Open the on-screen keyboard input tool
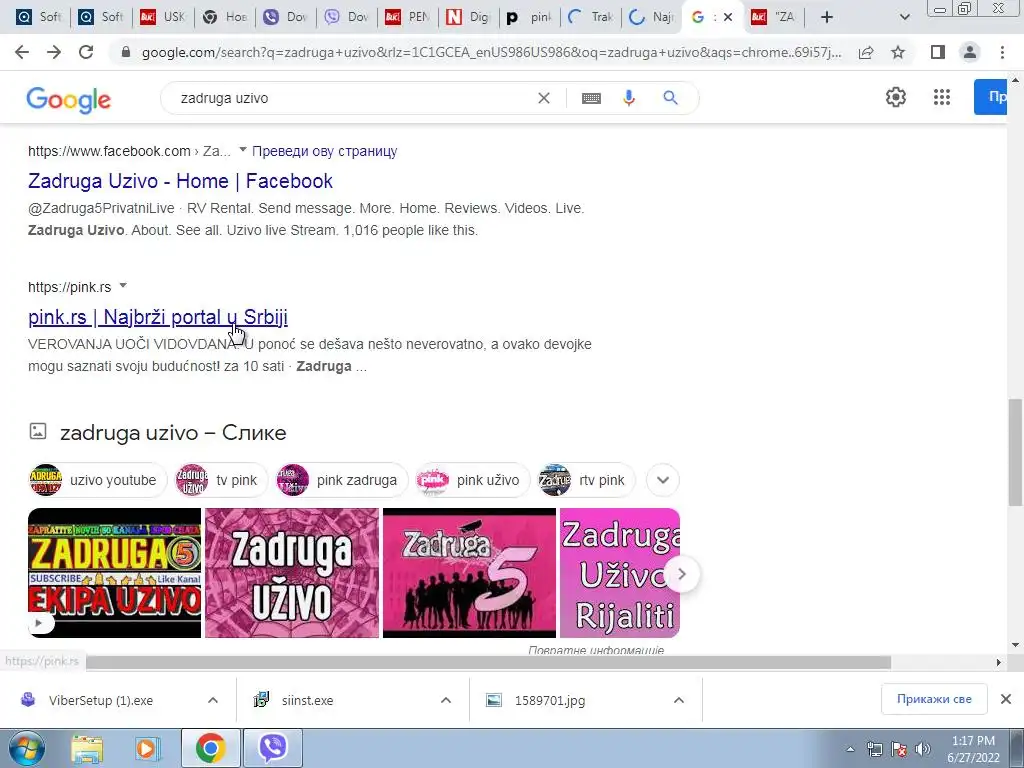Viewport: 1024px width, 768px height. coord(591,98)
